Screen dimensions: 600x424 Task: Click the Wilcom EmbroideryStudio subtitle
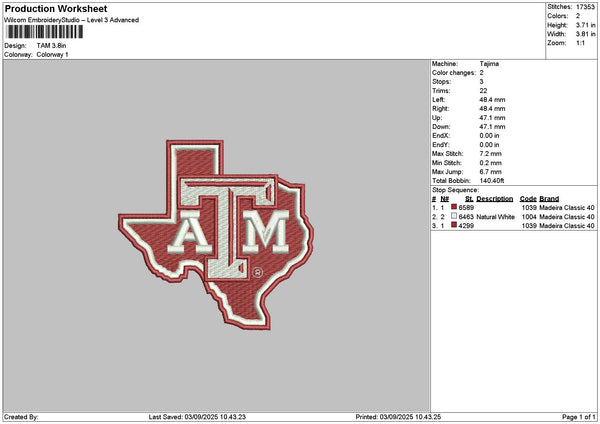tap(71, 20)
